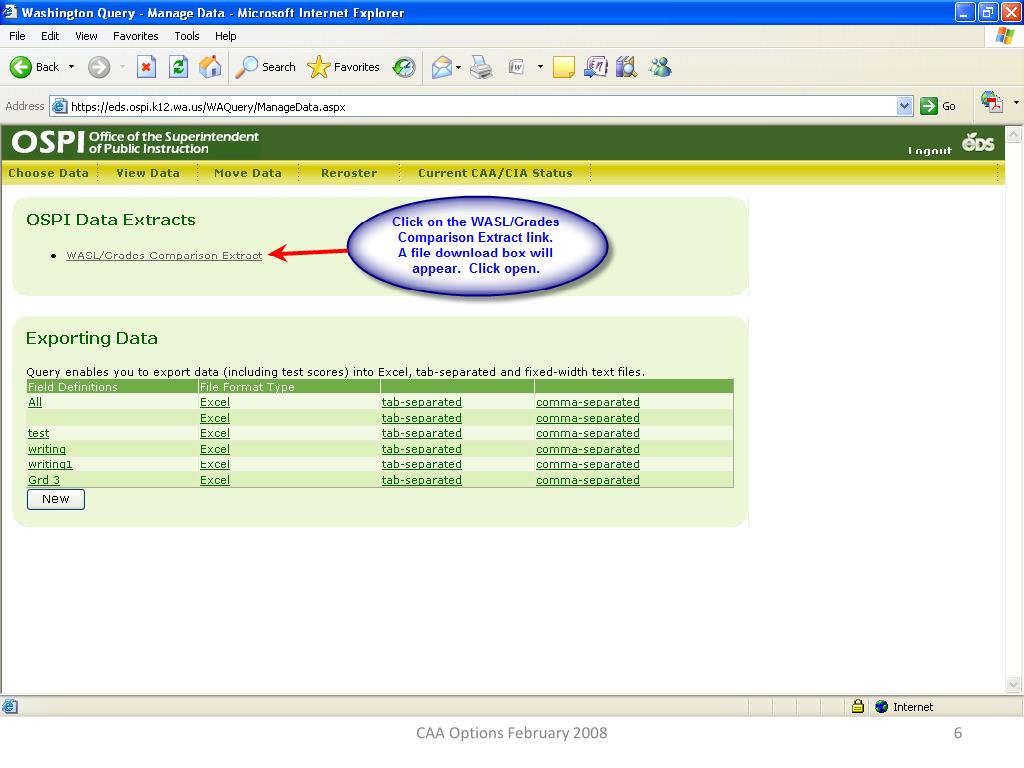
Task: Stop loading the page
Action: [146, 67]
